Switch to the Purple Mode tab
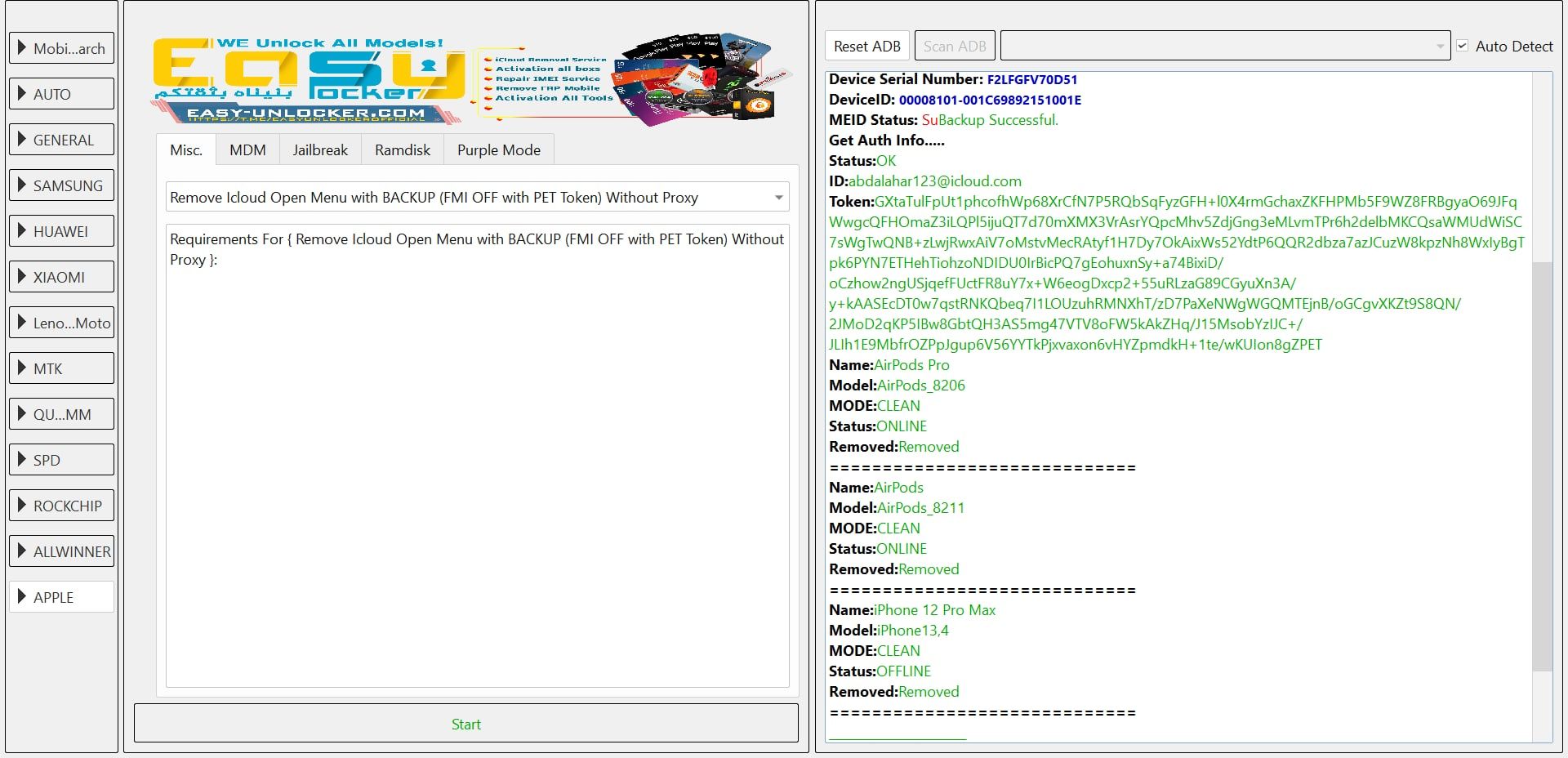The height and width of the screenshot is (758, 1568). pyautogui.click(x=499, y=149)
